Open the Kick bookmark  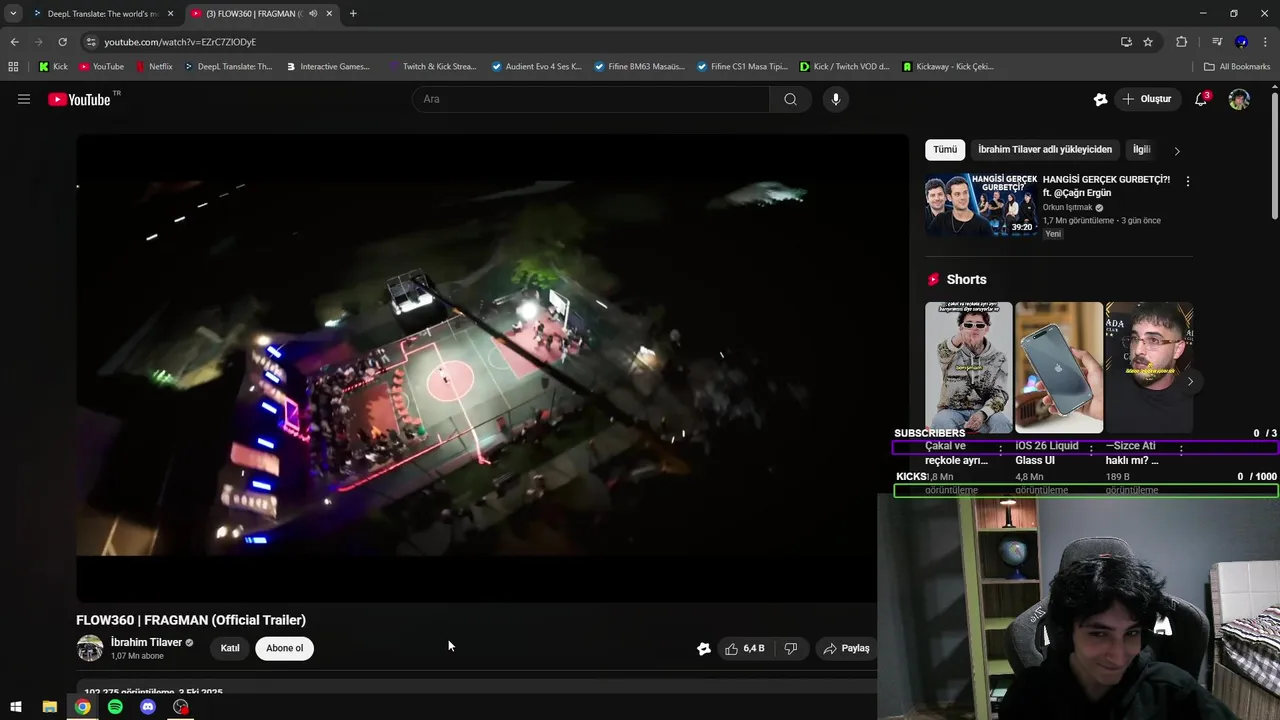53,67
